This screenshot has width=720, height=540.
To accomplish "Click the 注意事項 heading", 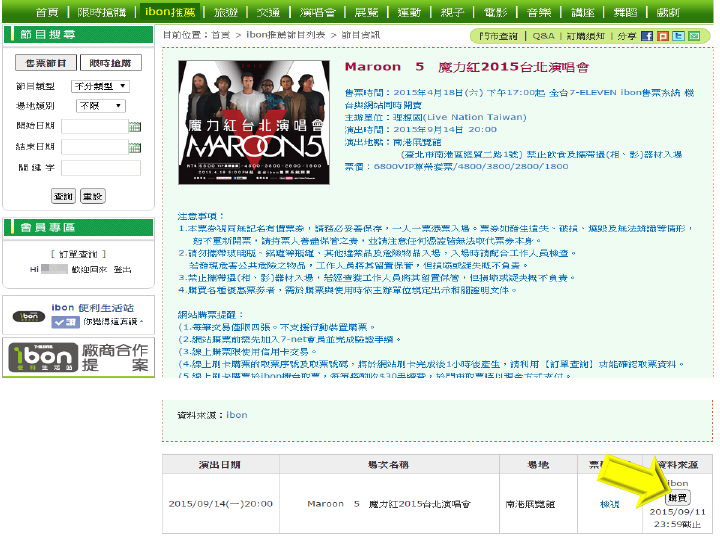I will point(201,216).
